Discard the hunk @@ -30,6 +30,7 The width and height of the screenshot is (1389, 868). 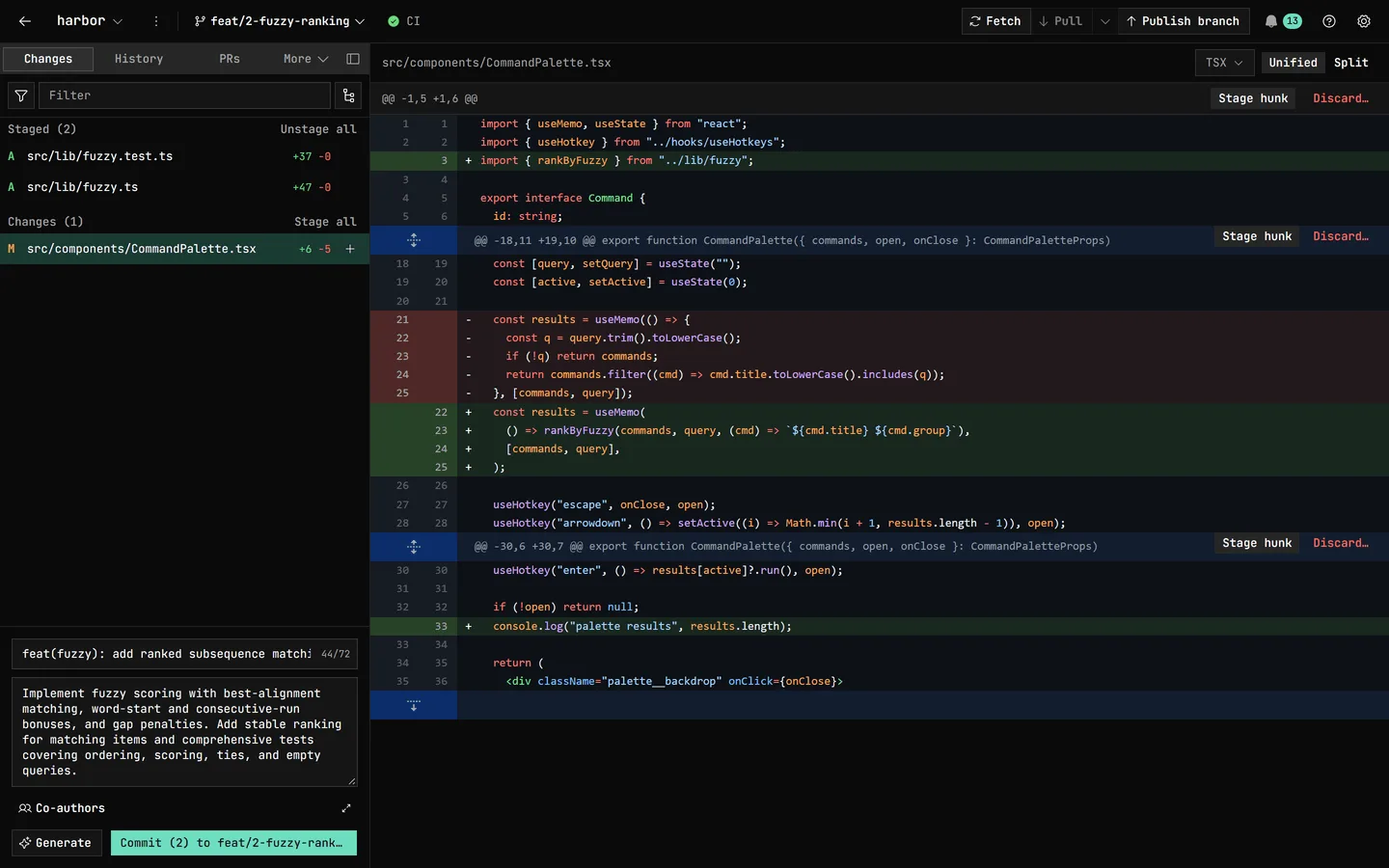tap(1340, 543)
